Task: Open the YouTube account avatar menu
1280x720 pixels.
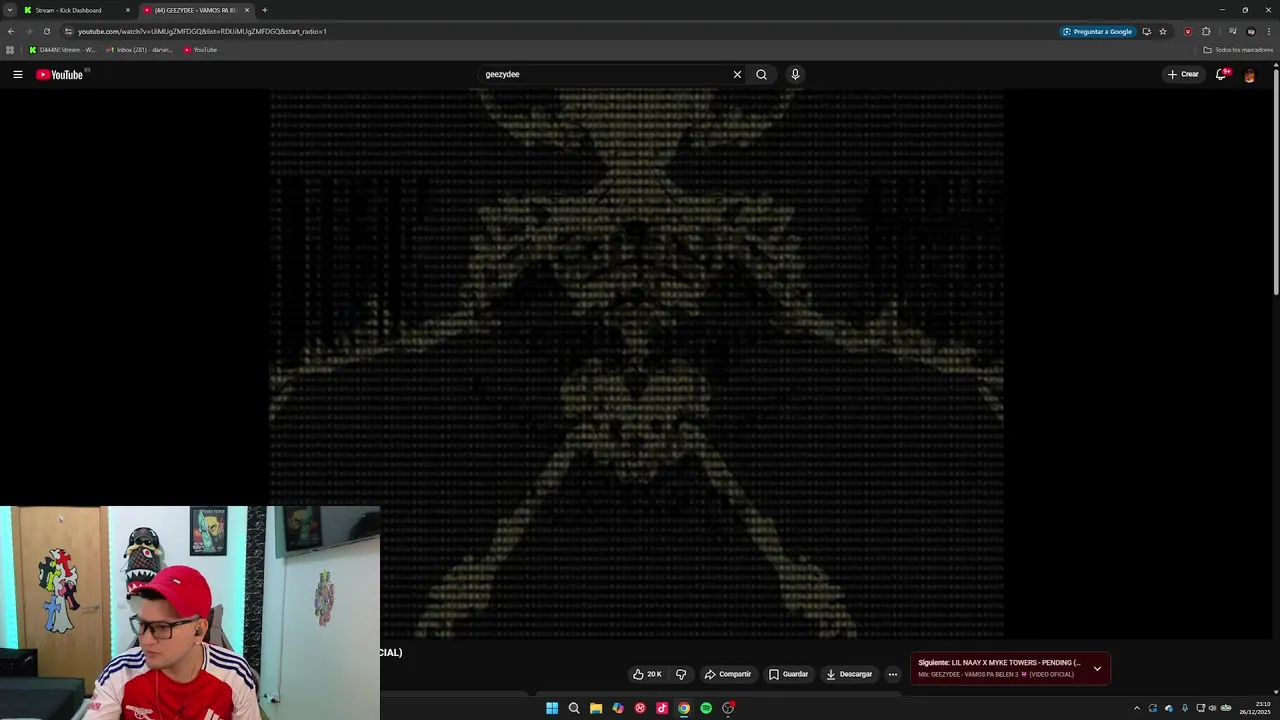Action: click(x=1249, y=75)
